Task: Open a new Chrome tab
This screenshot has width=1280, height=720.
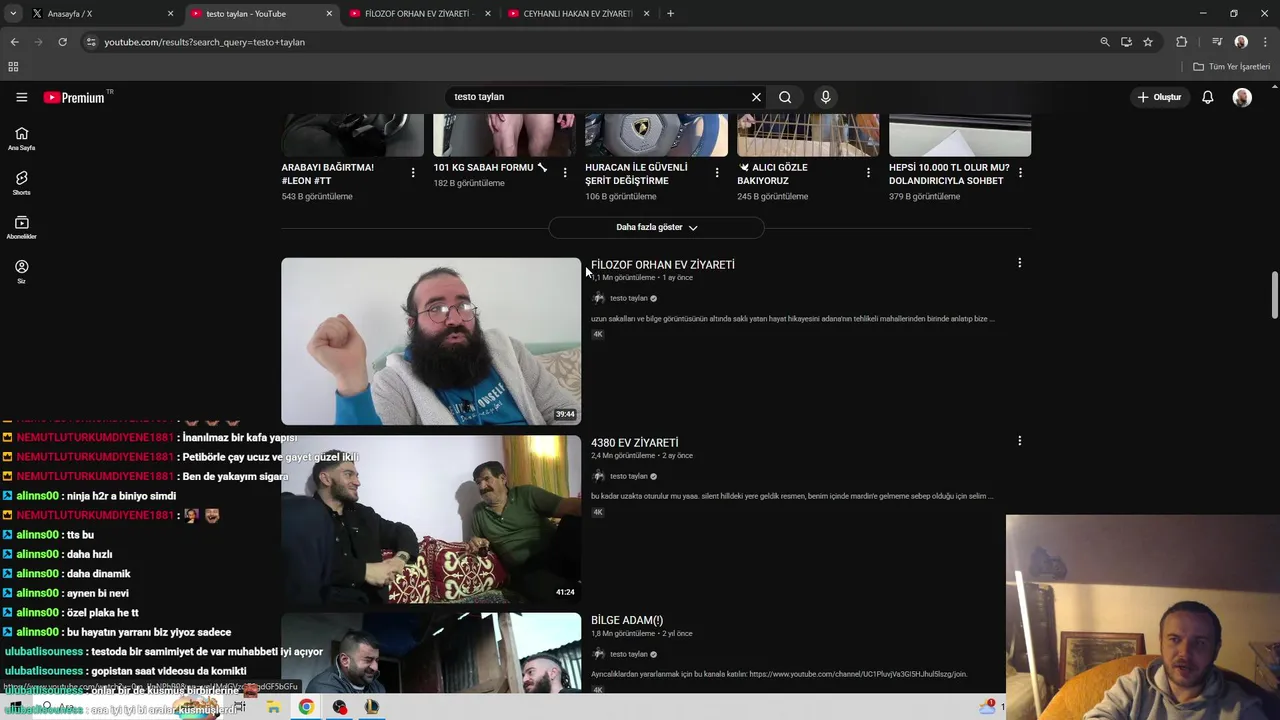Action: click(670, 14)
